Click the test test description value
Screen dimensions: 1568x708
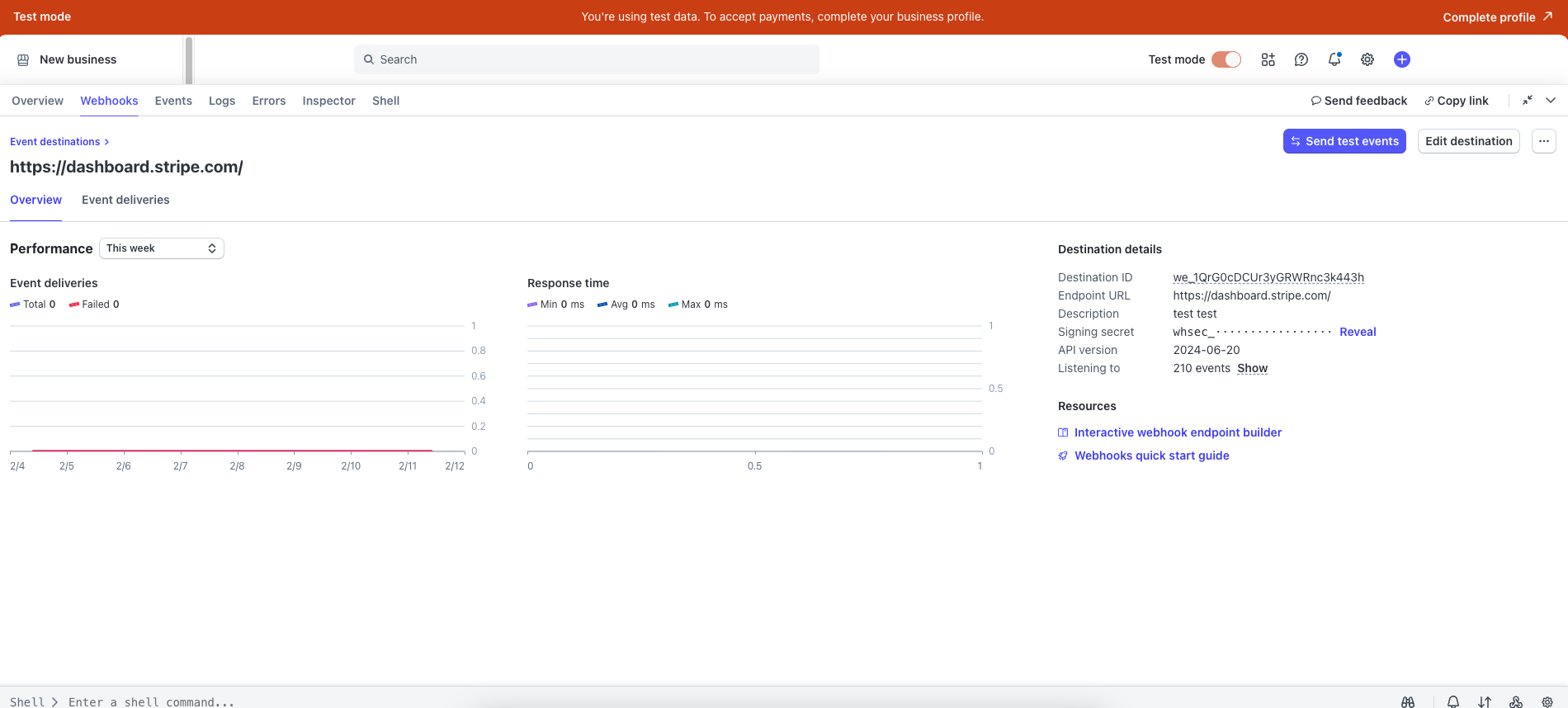(x=1195, y=314)
